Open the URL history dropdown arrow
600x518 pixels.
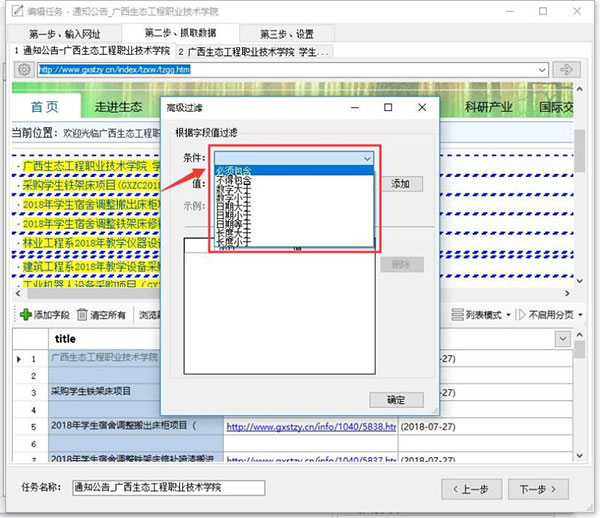[x=542, y=70]
